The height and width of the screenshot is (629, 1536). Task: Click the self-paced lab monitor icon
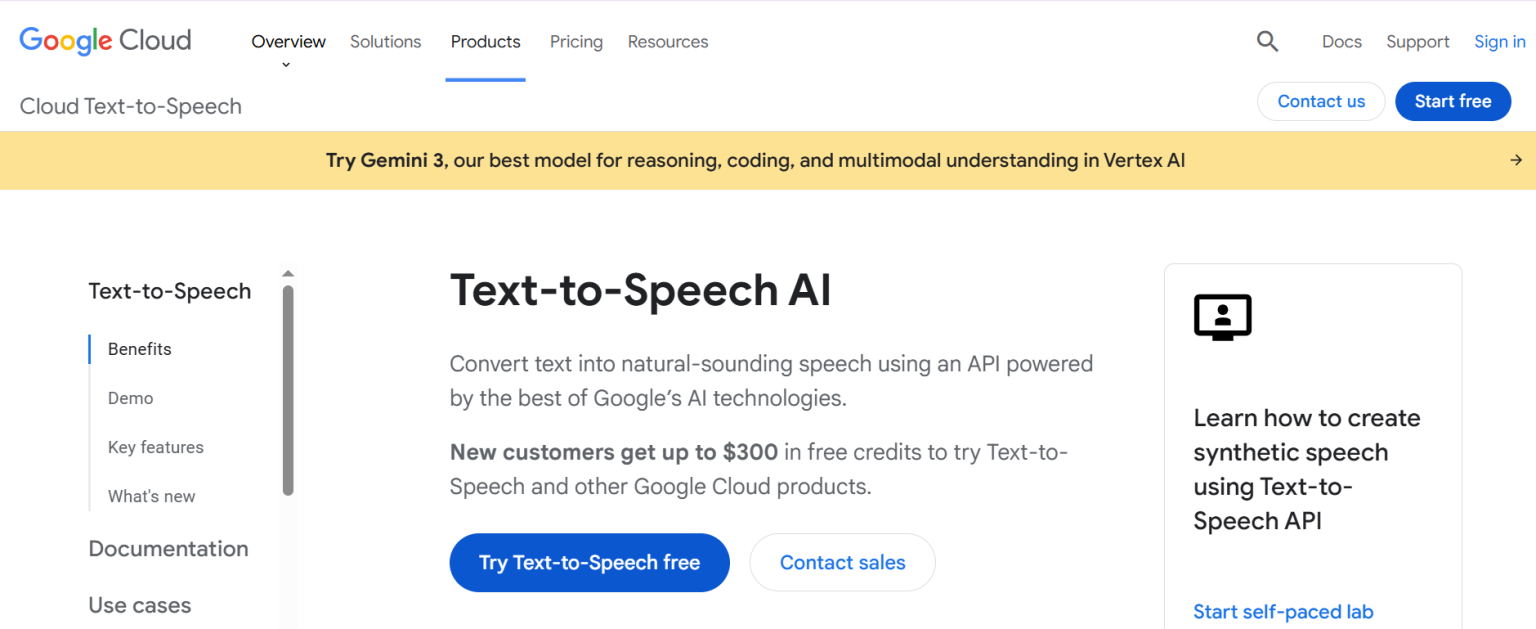tap(1222, 317)
